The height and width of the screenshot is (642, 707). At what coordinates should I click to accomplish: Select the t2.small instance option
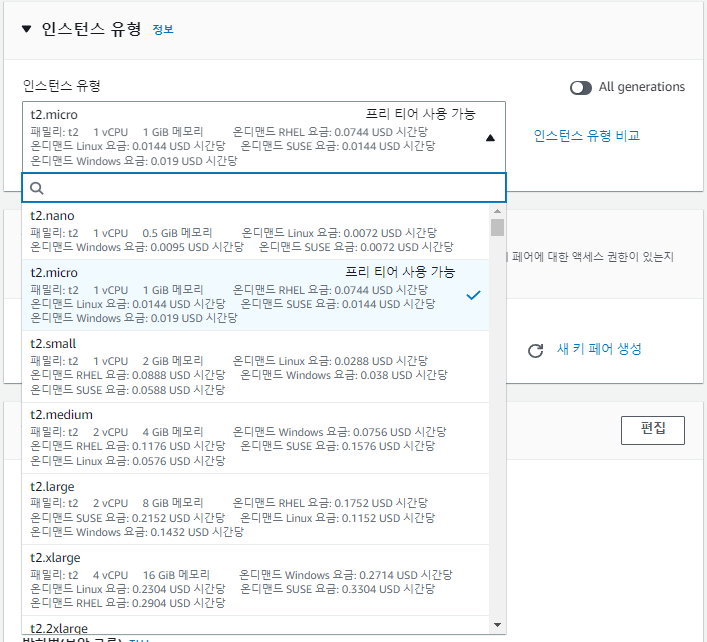256,367
